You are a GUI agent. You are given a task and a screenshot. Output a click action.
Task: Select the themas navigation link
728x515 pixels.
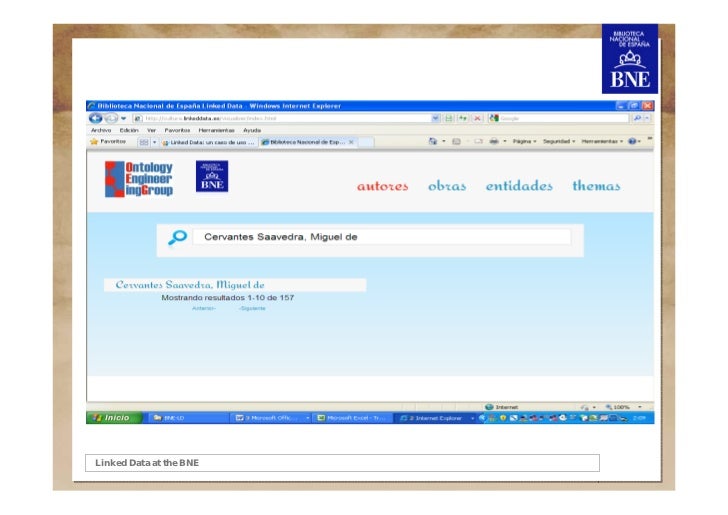click(596, 186)
